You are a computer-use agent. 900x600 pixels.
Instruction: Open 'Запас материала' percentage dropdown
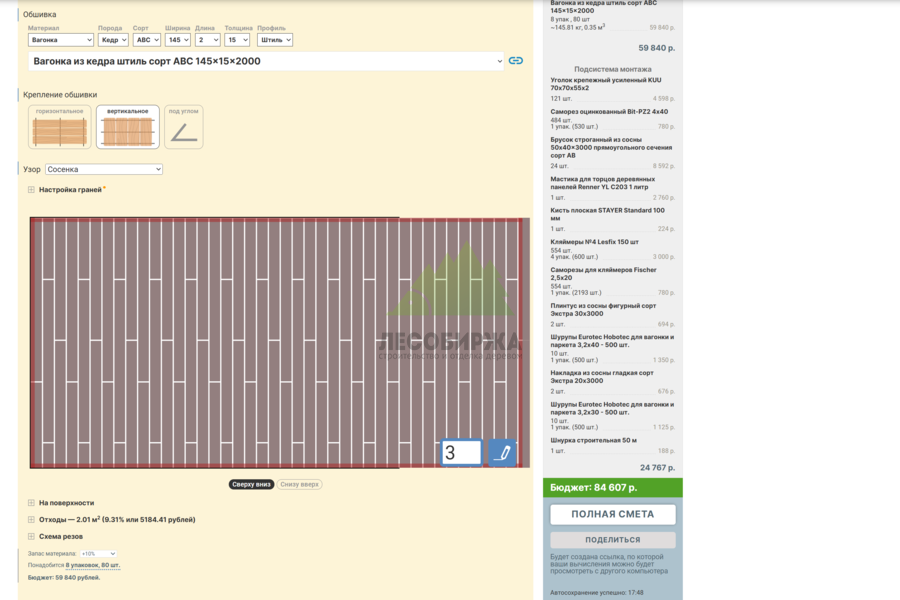coord(99,553)
